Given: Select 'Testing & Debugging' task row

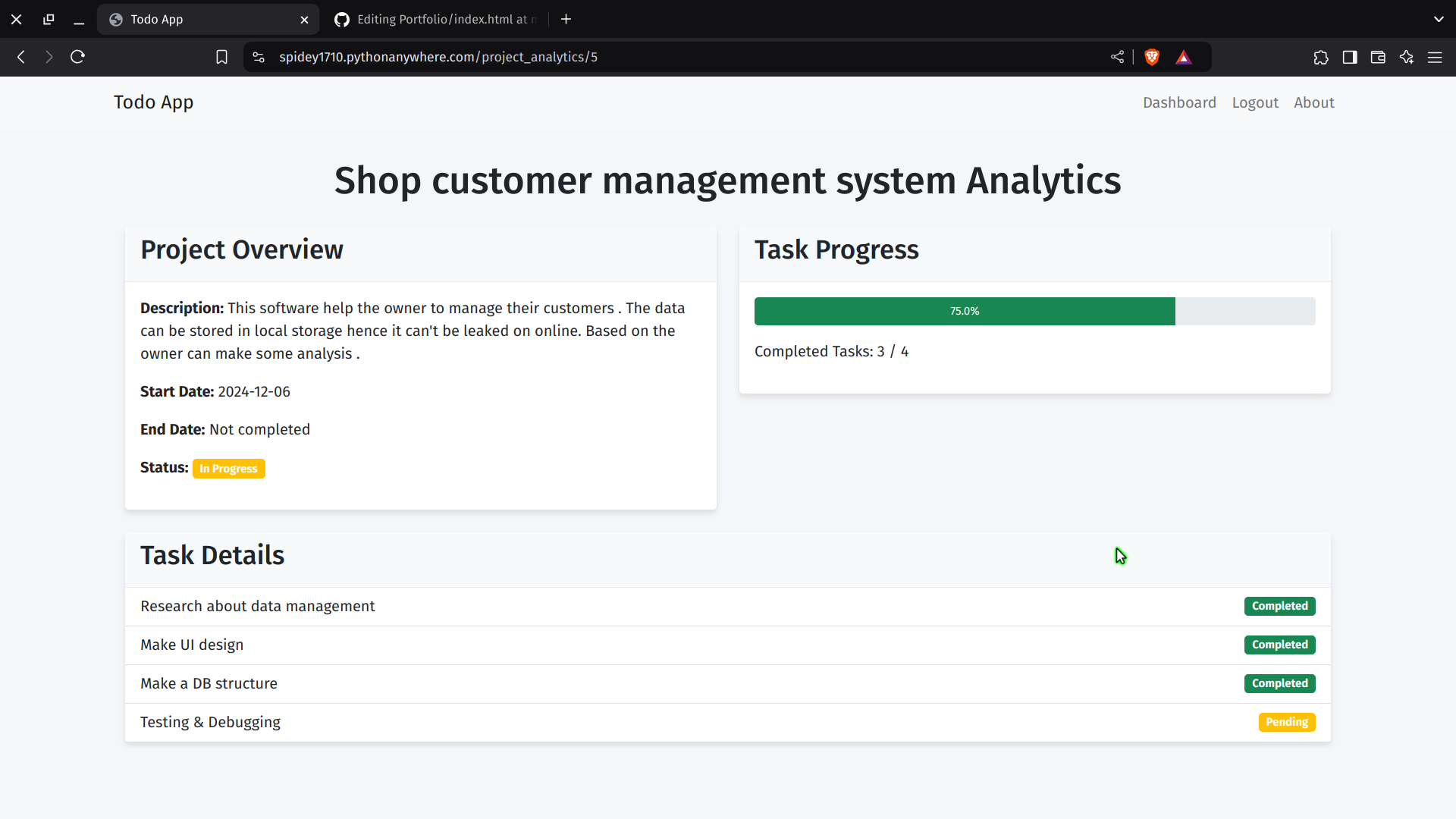Looking at the screenshot, I should [728, 723].
